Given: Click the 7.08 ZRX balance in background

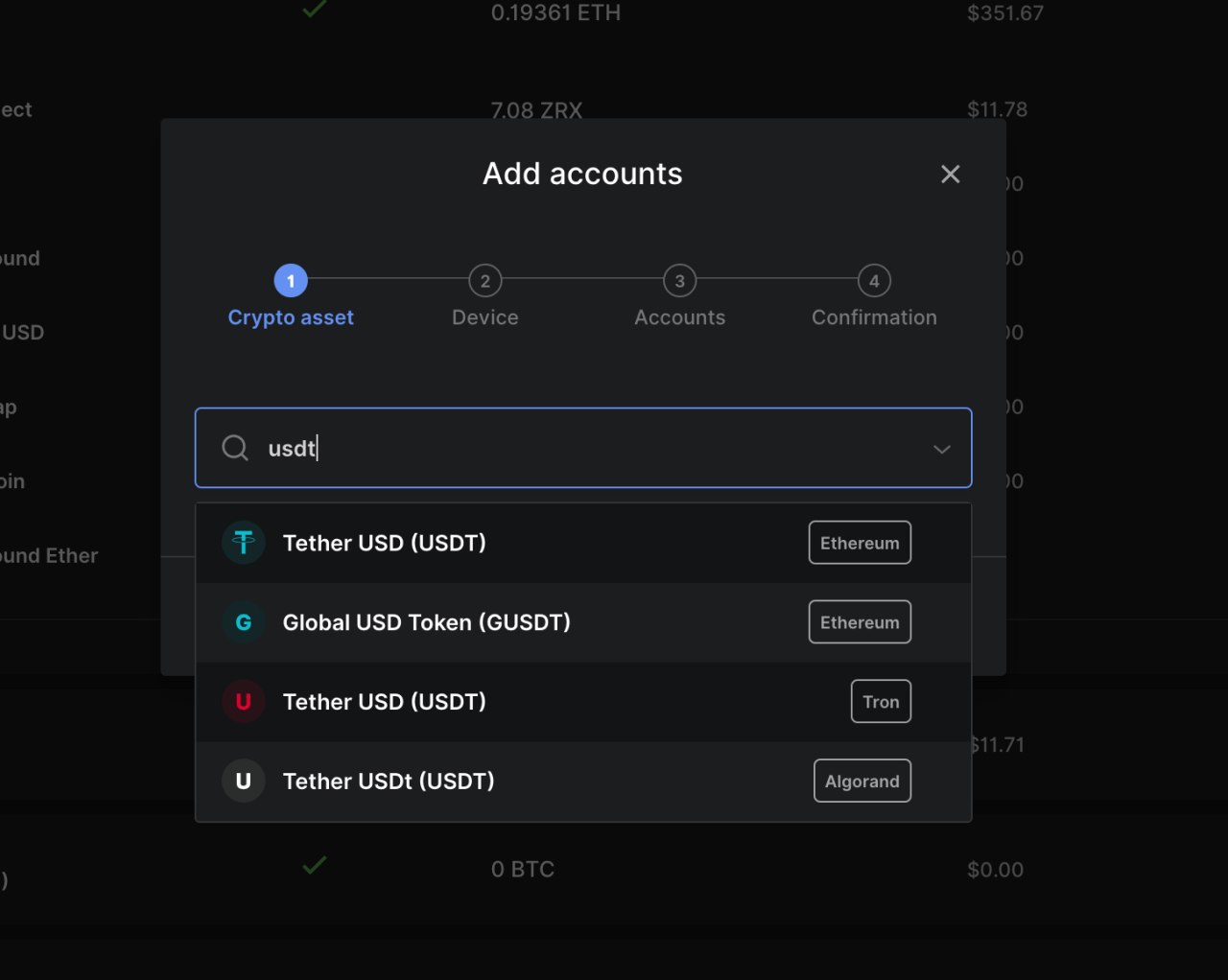Looking at the screenshot, I should (x=536, y=110).
